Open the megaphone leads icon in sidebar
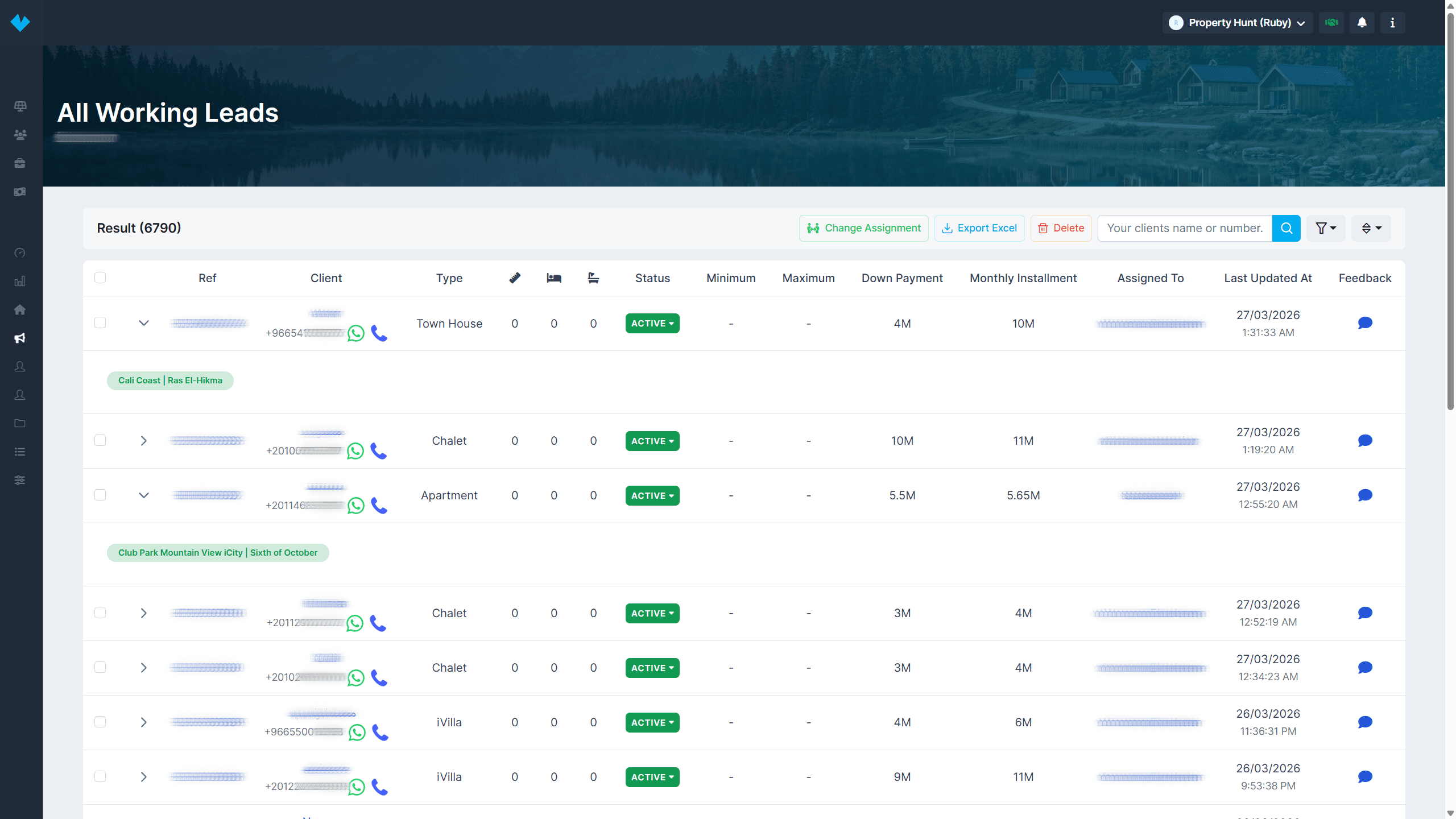Screen dimensions: 1456x819 (20, 338)
